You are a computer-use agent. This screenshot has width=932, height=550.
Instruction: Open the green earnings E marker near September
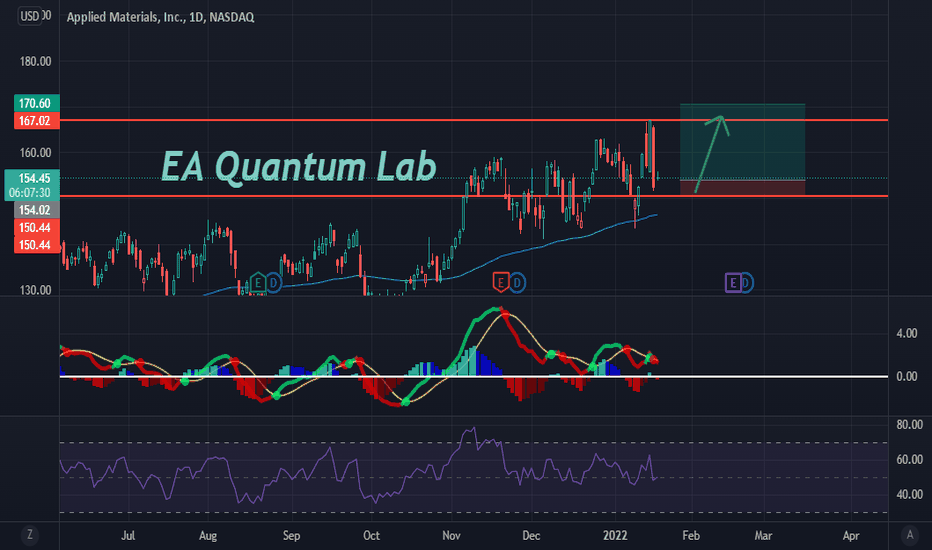pos(257,282)
